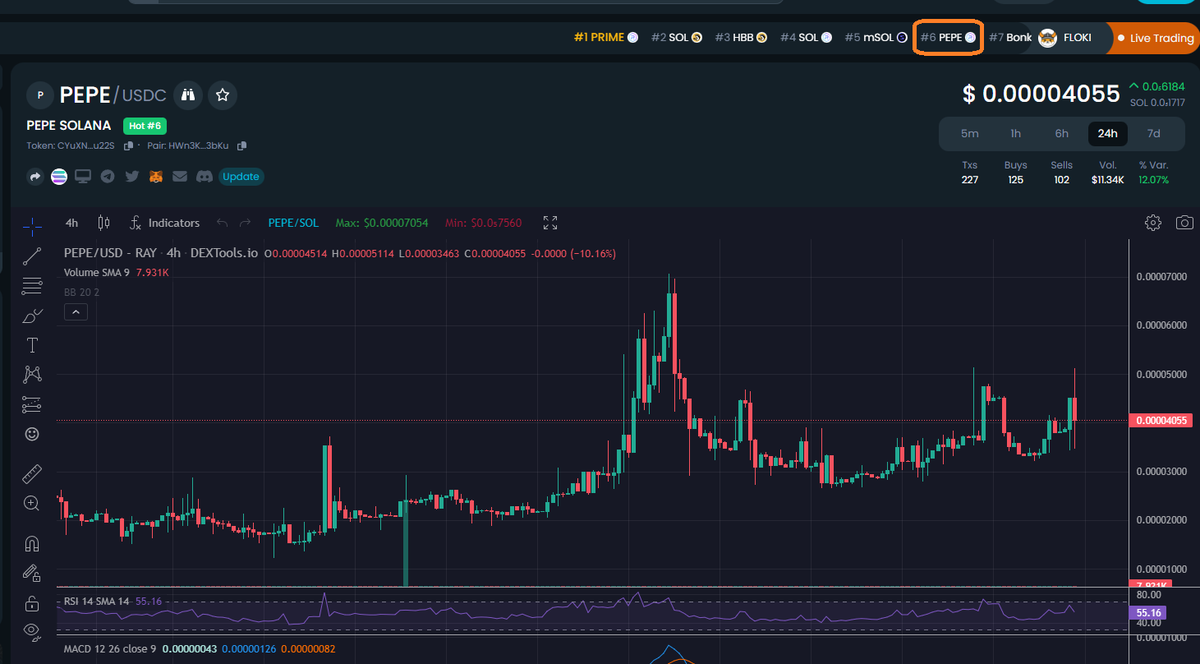The width and height of the screenshot is (1200, 664).
Task: Select the 7d stats interval tab
Action: pos(1153,133)
